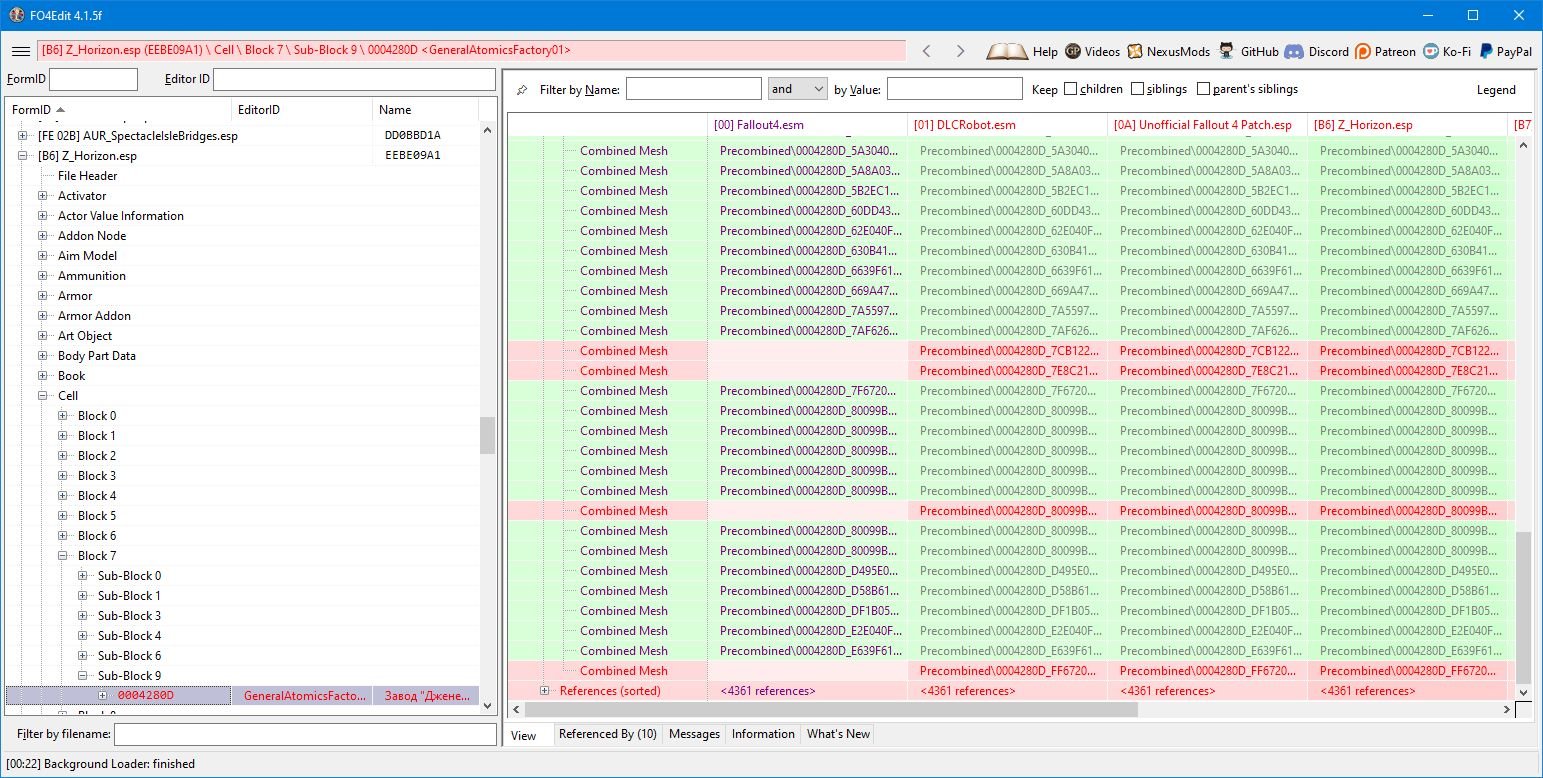Switch to the Referenced By (10) tab
1543x778 pixels.
tap(607, 734)
